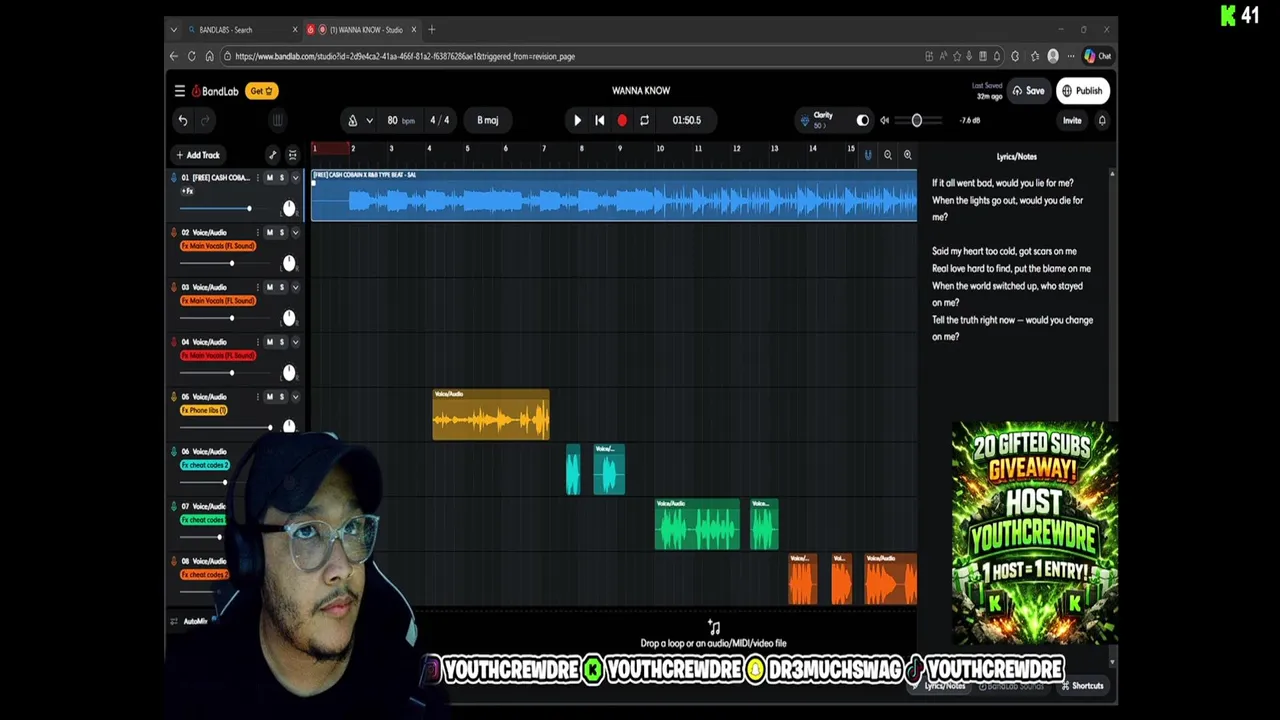Select the blue CASH COBAIN beat region
The image size is (1280, 720).
pyautogui.click(x=614, y=195)
